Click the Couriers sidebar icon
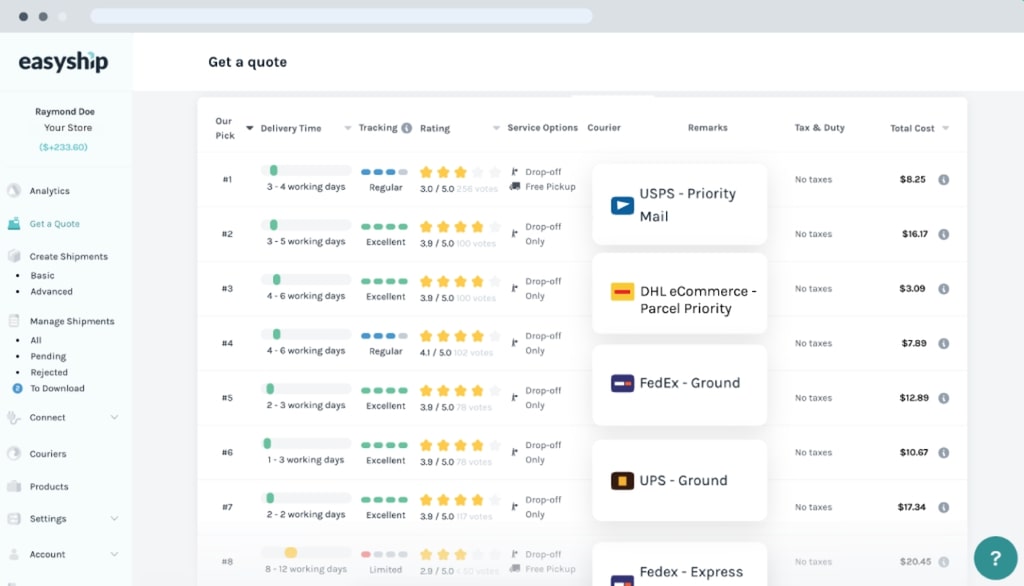This screenshot has height=586, width=1024. coord(14,454)
